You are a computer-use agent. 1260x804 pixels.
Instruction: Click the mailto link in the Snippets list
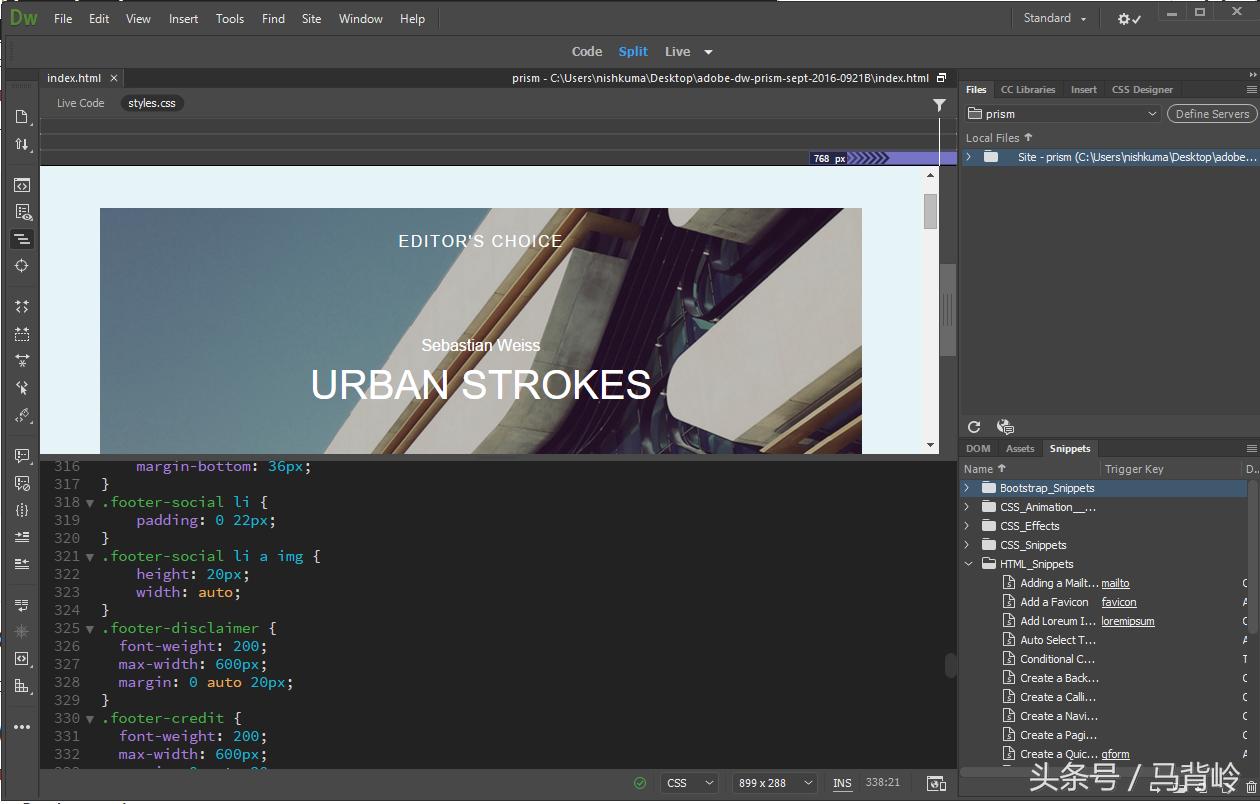point(1115,582)
